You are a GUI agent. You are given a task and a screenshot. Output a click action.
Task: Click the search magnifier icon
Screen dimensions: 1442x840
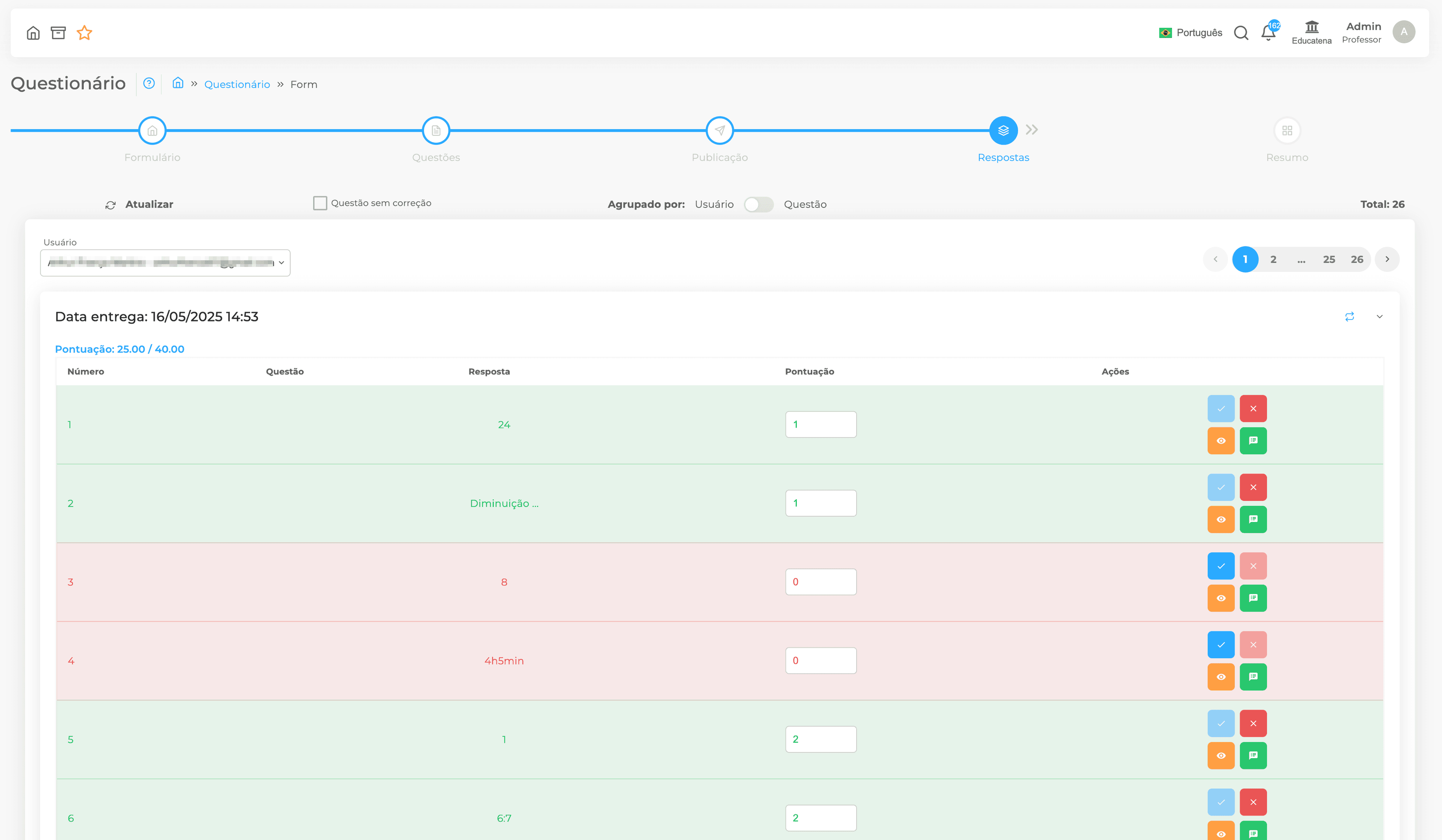tap(1241, 33)
